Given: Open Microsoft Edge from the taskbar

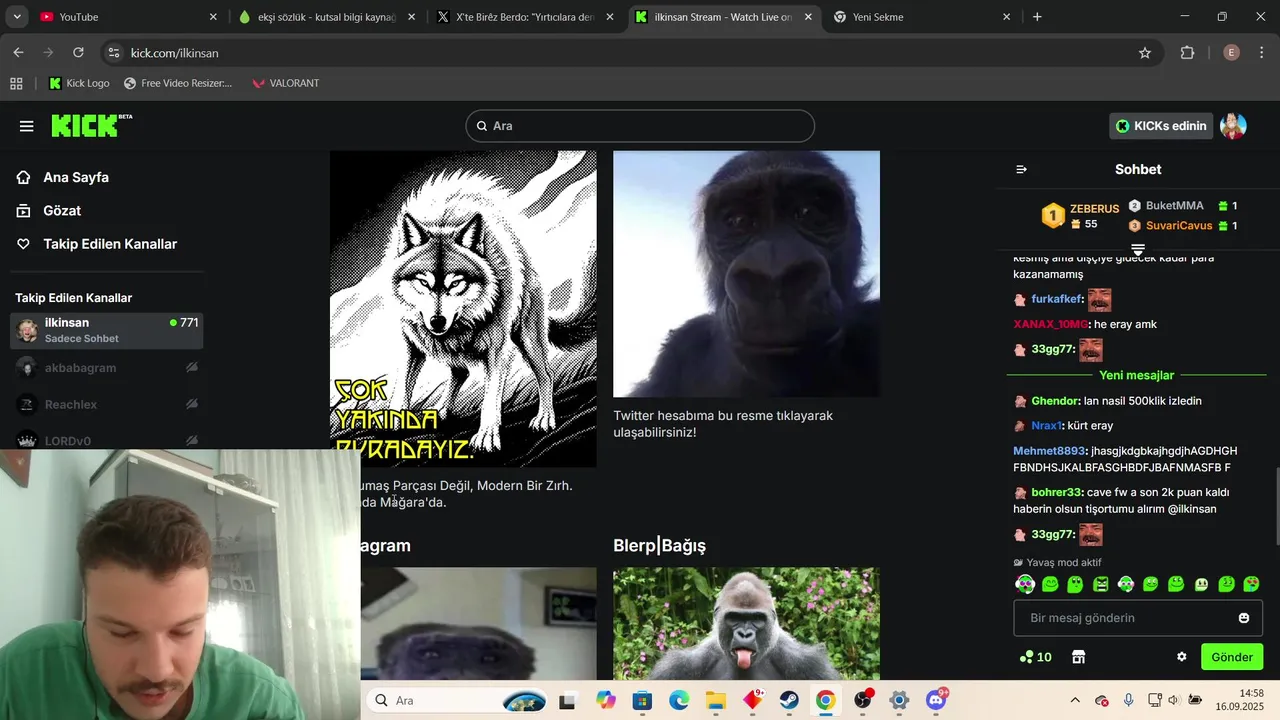Looking at the screenshot, I should click(x=679, y=700).
